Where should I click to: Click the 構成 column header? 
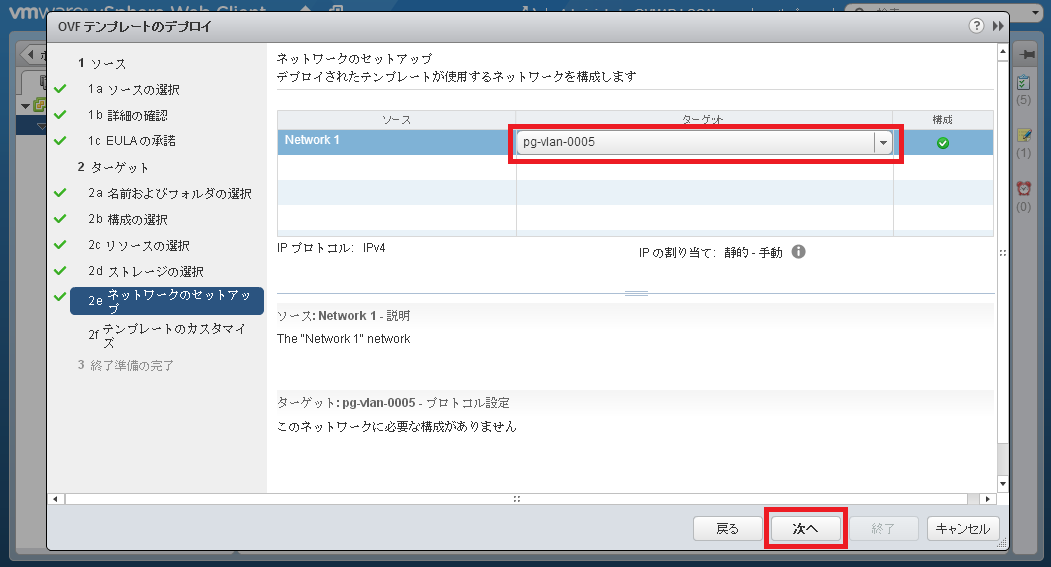(x=942, y=119)
